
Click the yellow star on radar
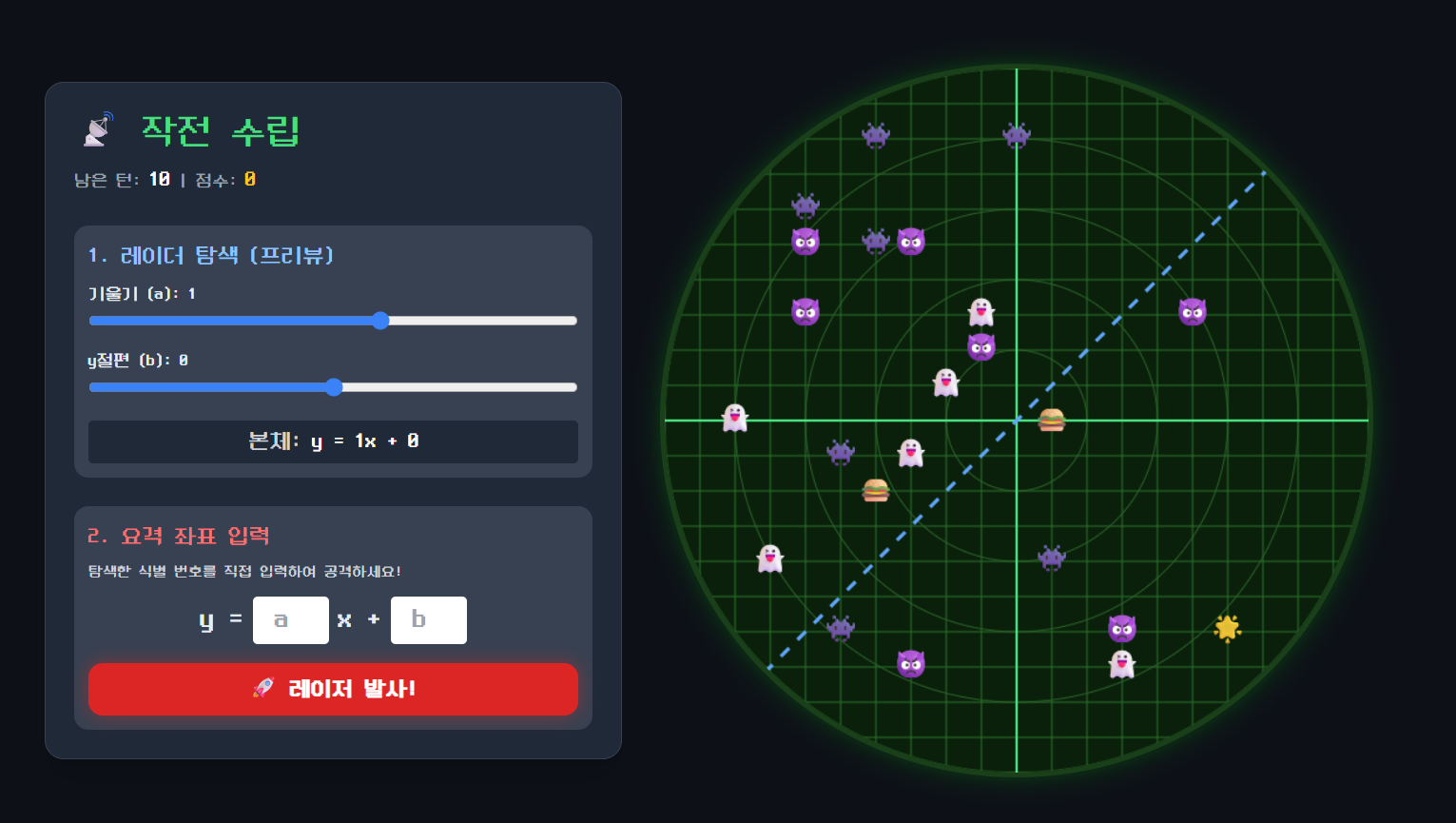(x=1228, y=628)
